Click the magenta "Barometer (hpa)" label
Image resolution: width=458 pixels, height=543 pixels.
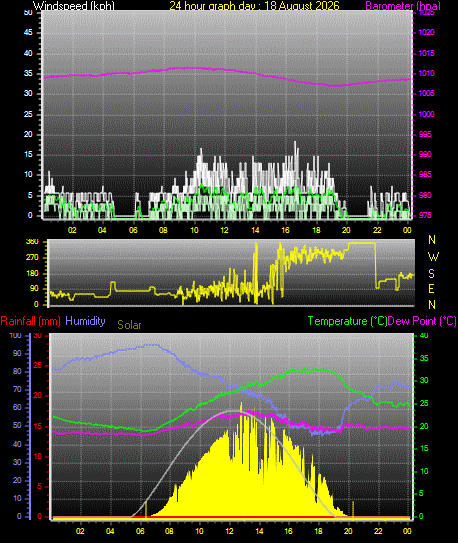[x=403, y=6]
